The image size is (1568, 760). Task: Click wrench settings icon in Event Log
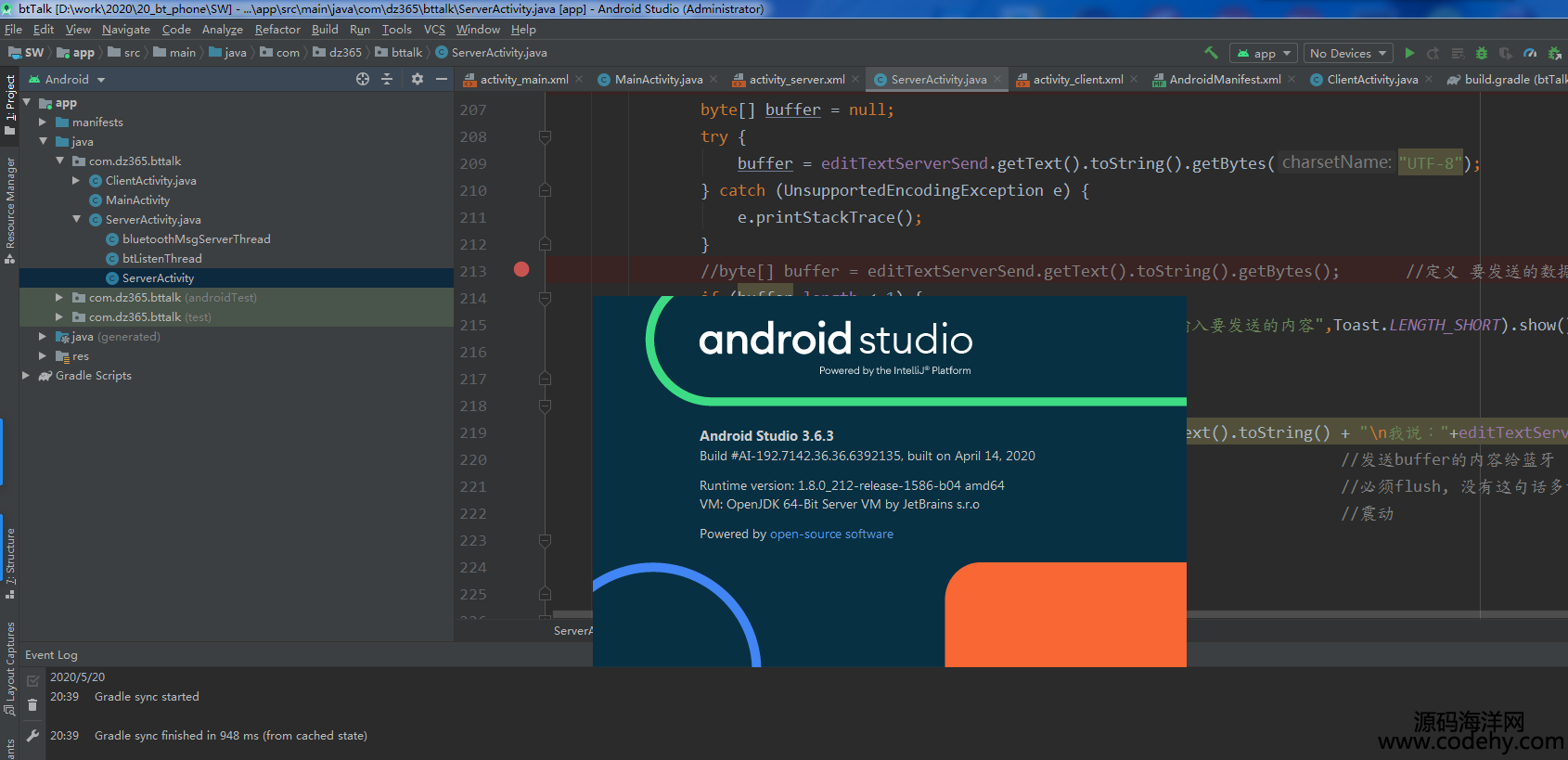[x=32, y=735]
